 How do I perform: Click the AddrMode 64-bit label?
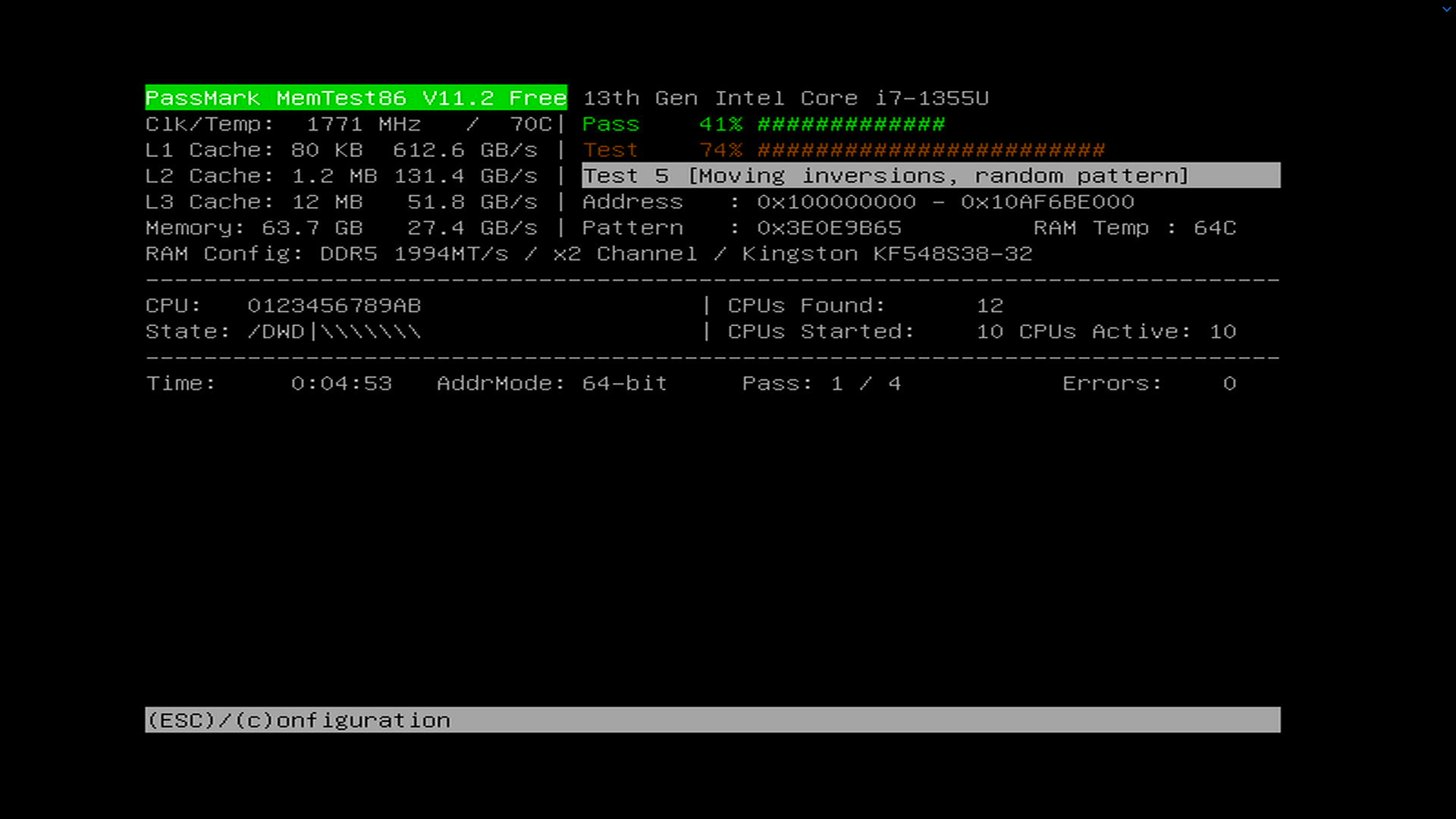[552, 384]
